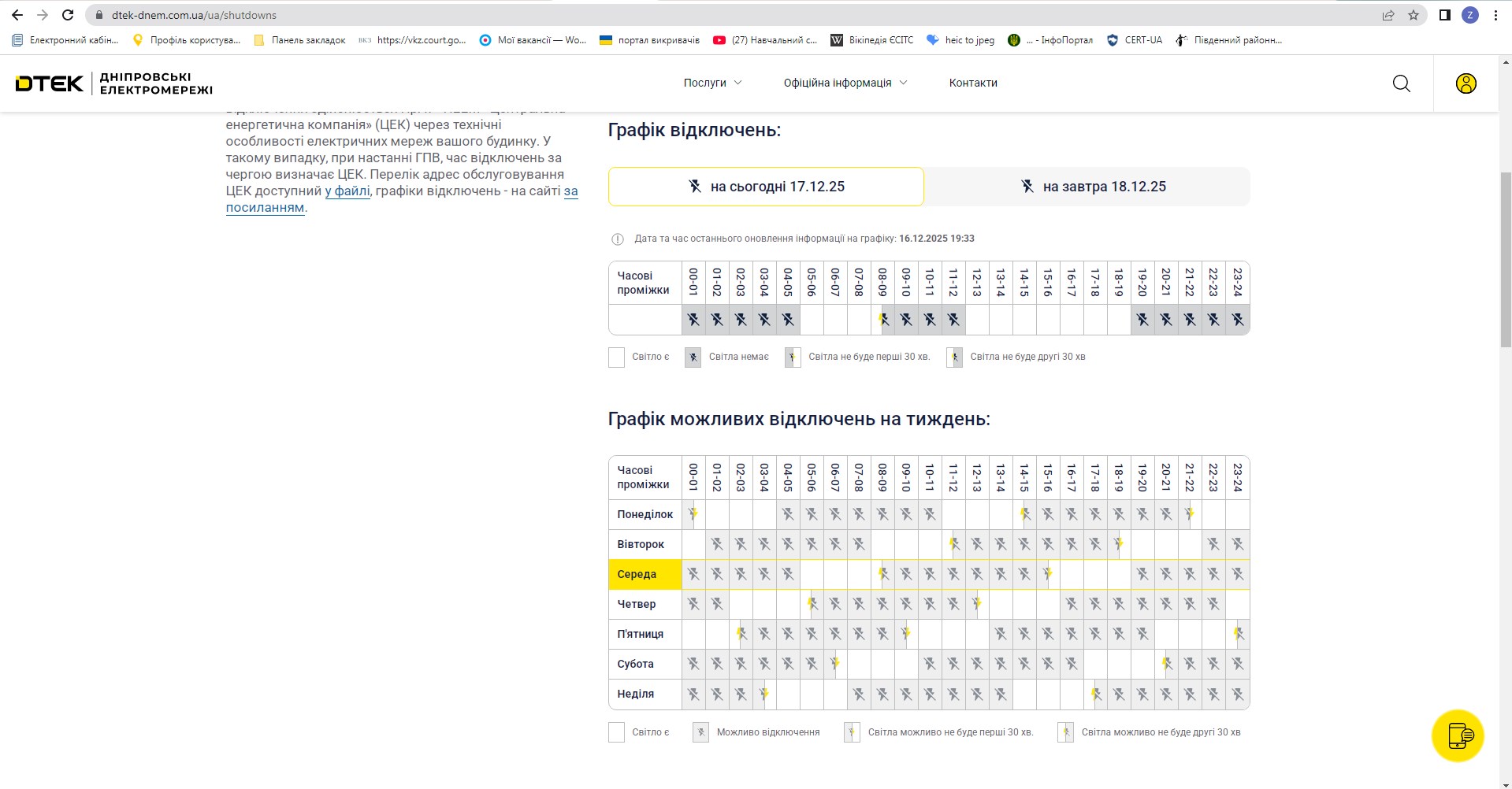
Task: Select tab на сьогодні 17.12.25
Action: pos(766,187)
